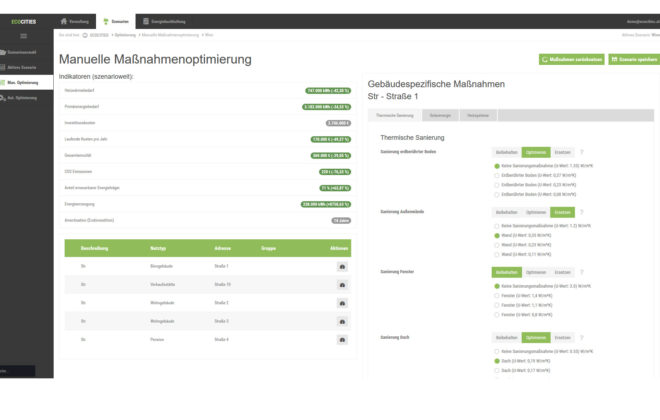
Task: Toggle the hamburger menu in the sidebar
Action: 24,36
